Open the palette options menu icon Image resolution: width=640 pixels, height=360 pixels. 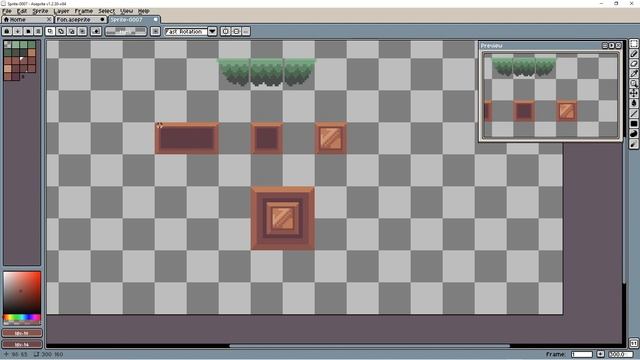tap(38, 31)
